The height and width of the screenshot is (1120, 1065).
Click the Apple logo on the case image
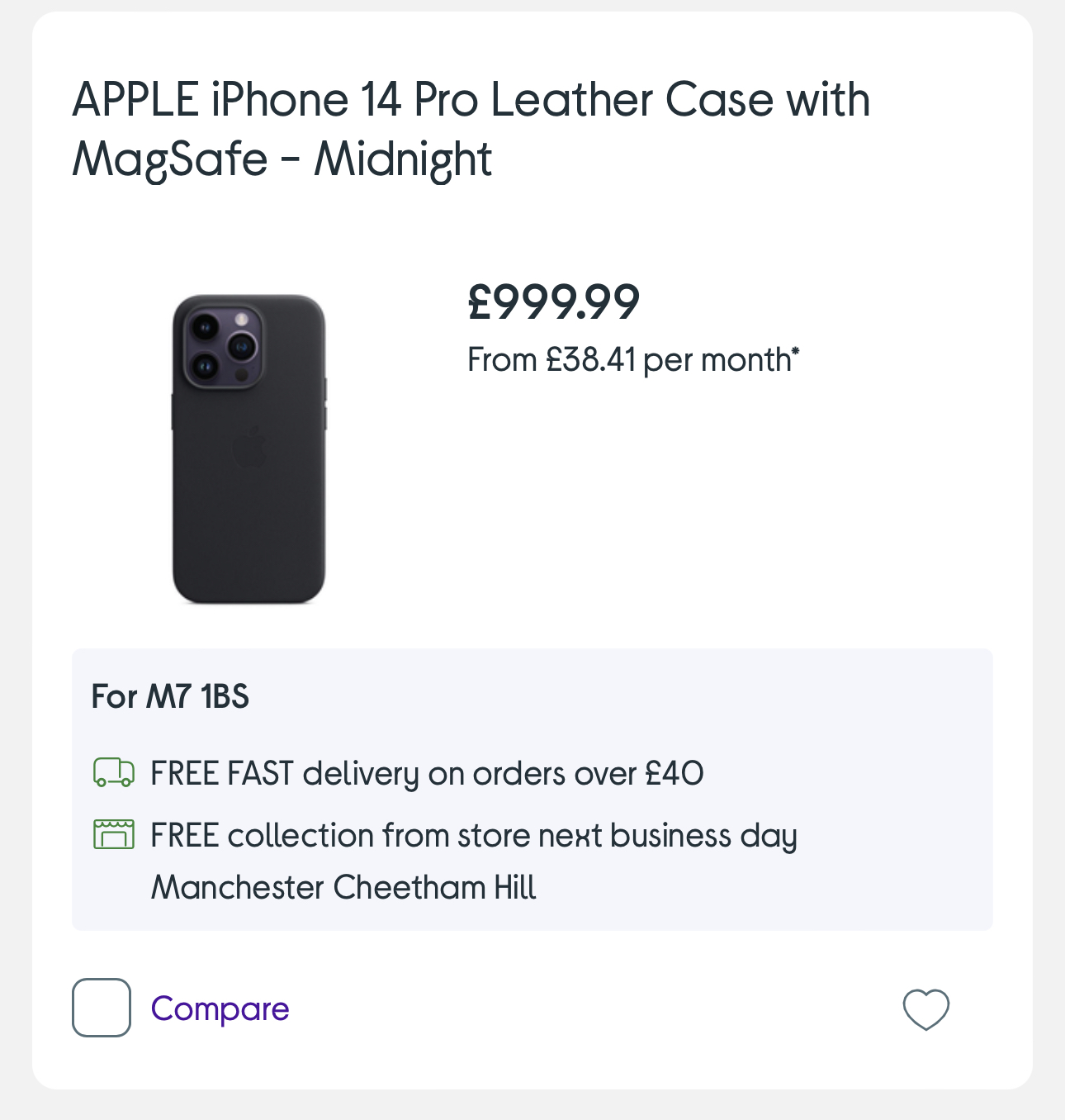point(250,447)
